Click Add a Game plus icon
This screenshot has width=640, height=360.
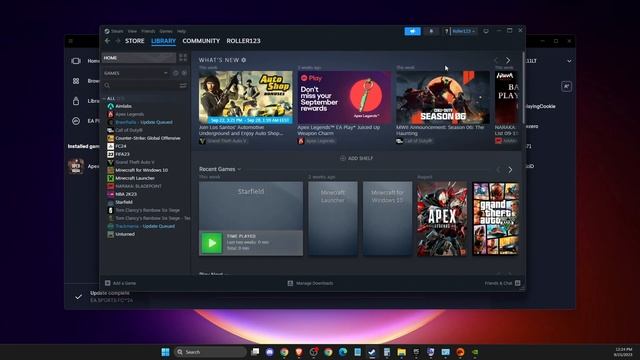(108, 283)
